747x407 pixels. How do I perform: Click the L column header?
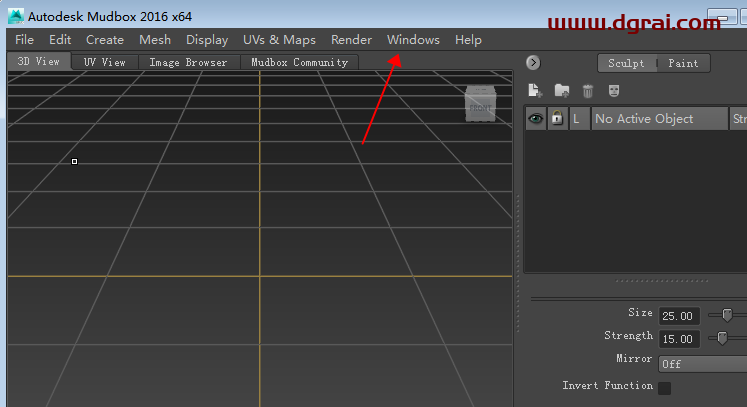[579, 119]
